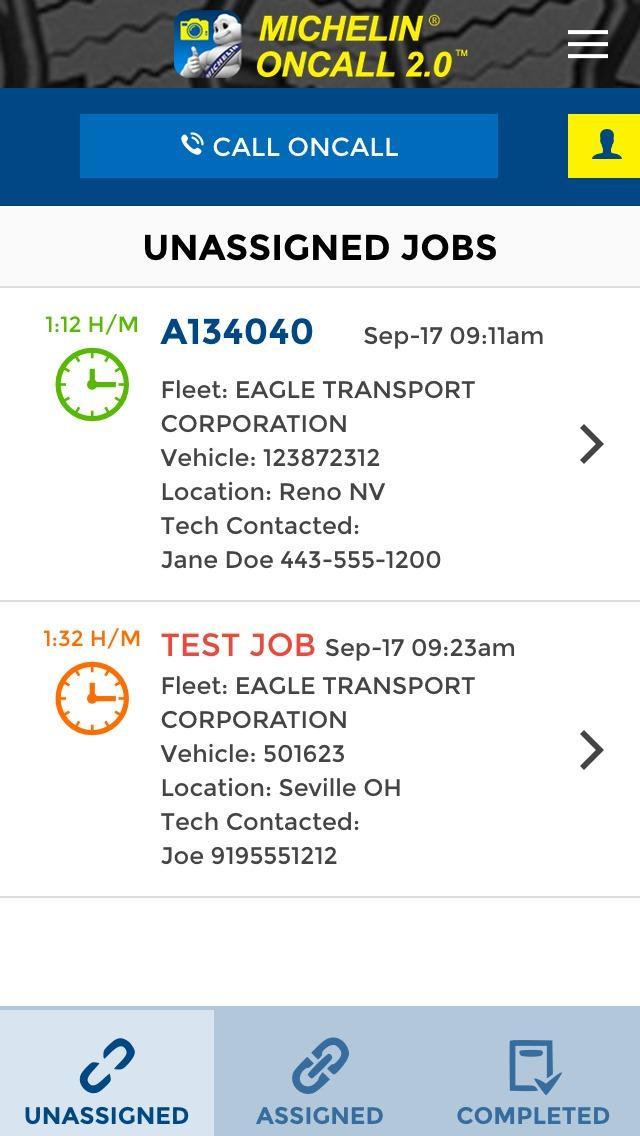Tap the phone icon in Call OnCall

192,145
